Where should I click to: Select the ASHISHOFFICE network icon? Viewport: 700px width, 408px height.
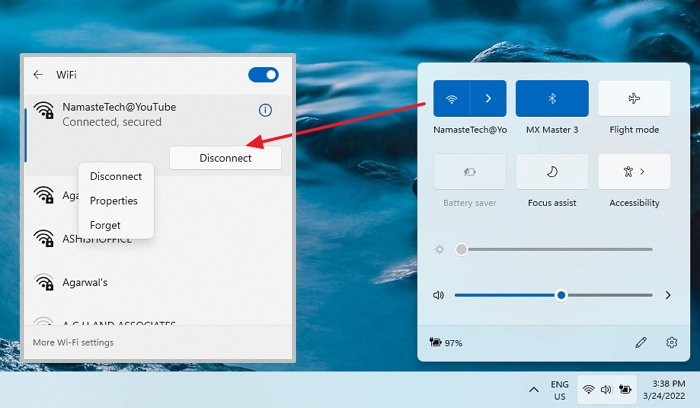pyautogui.click(x=44, y=237)
